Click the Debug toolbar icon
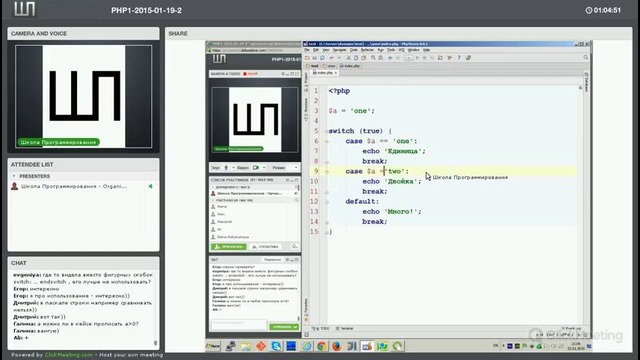Screen dimensions: 640x360 tap(425, 58)
